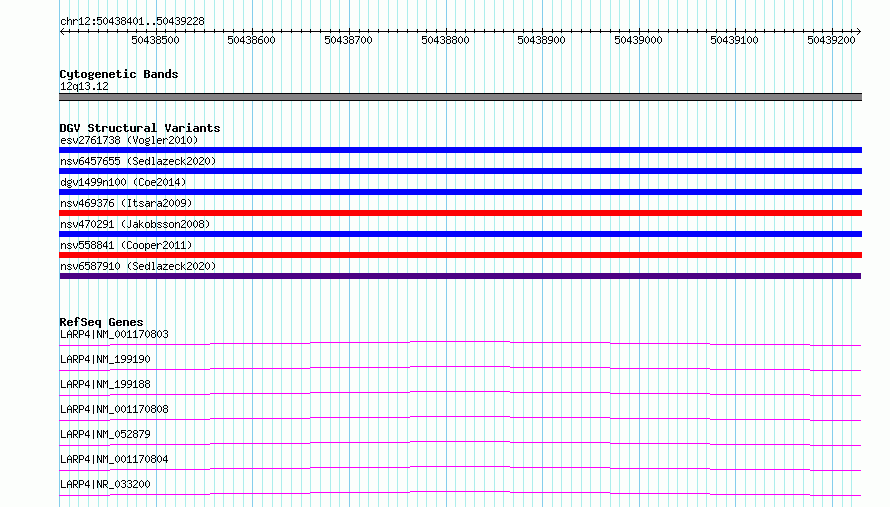
Task: Click the purple bar for nsv6587910
Action: pyautogui.click(x=460, y=276)
